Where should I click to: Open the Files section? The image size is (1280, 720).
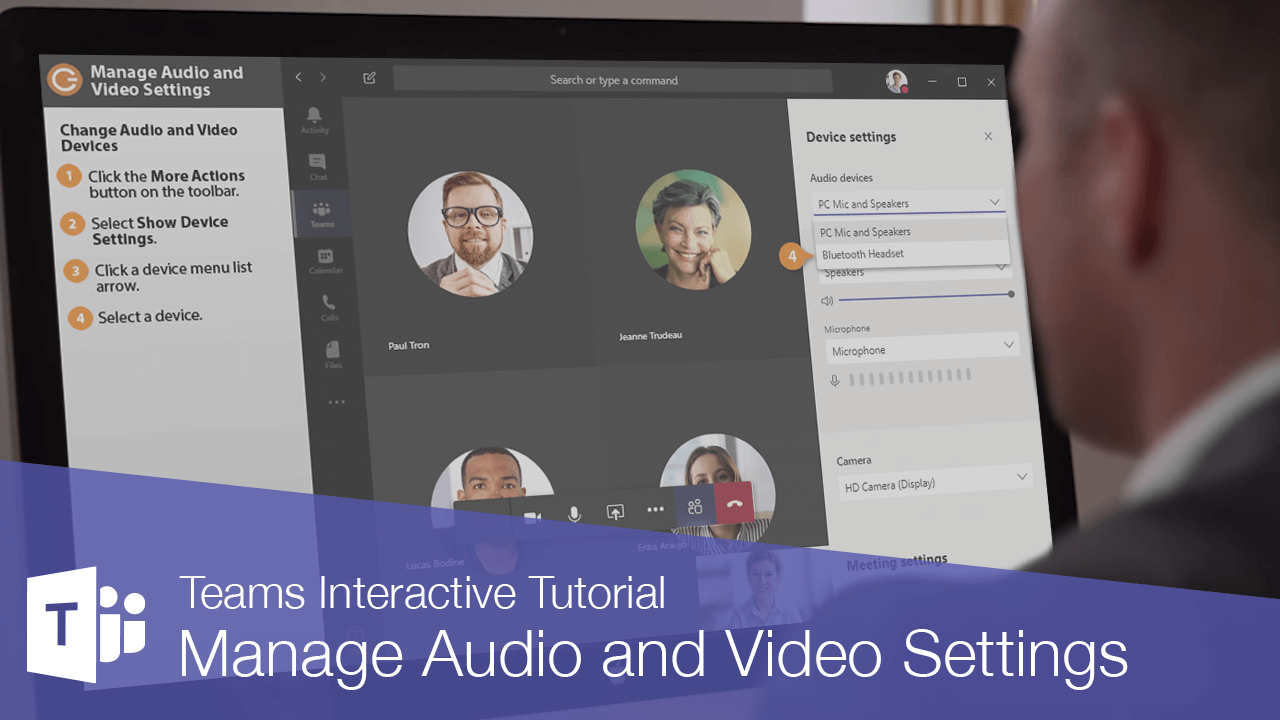click(333, 350)
